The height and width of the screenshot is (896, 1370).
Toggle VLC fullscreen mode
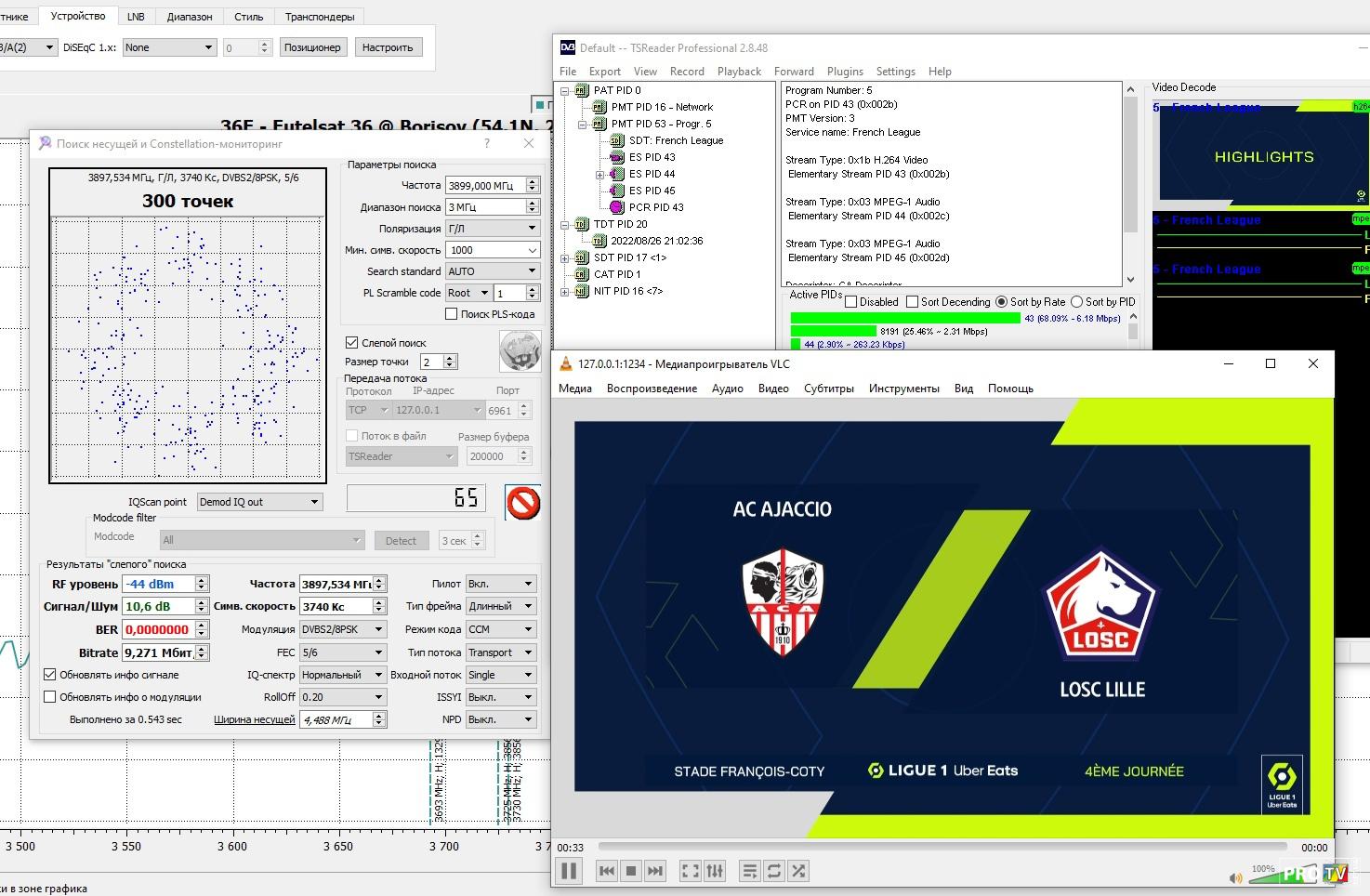click(x=690, y=871)
